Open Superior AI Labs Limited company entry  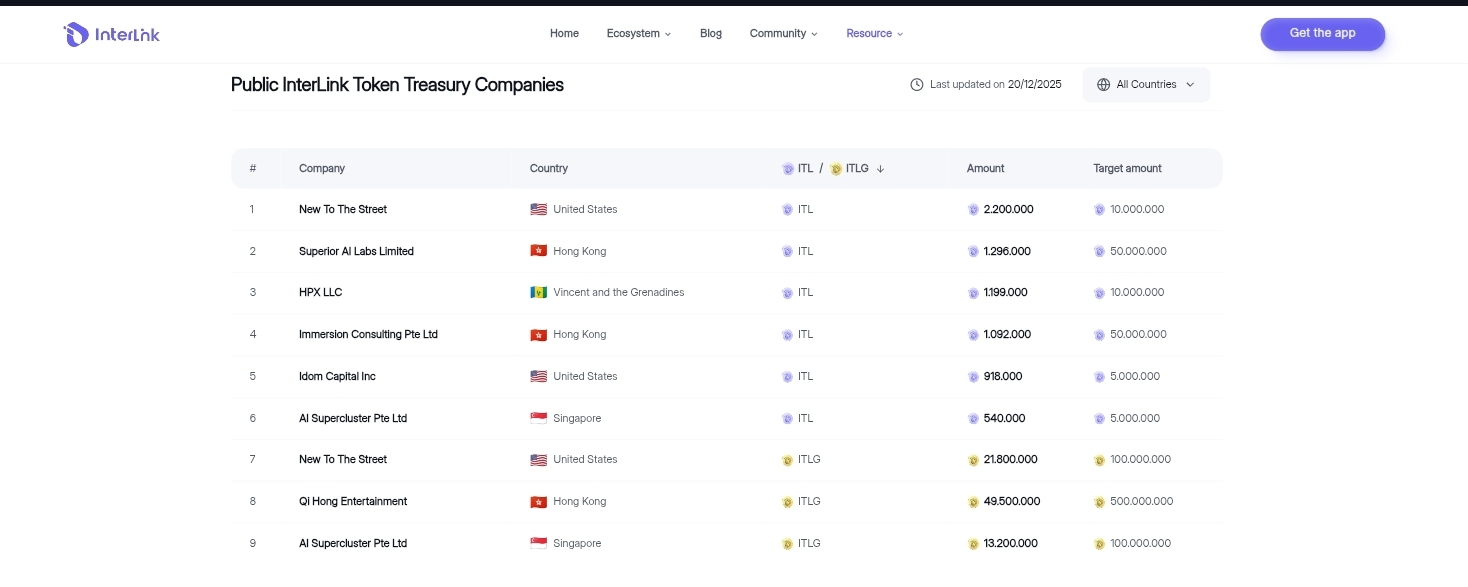click(356, 252)
